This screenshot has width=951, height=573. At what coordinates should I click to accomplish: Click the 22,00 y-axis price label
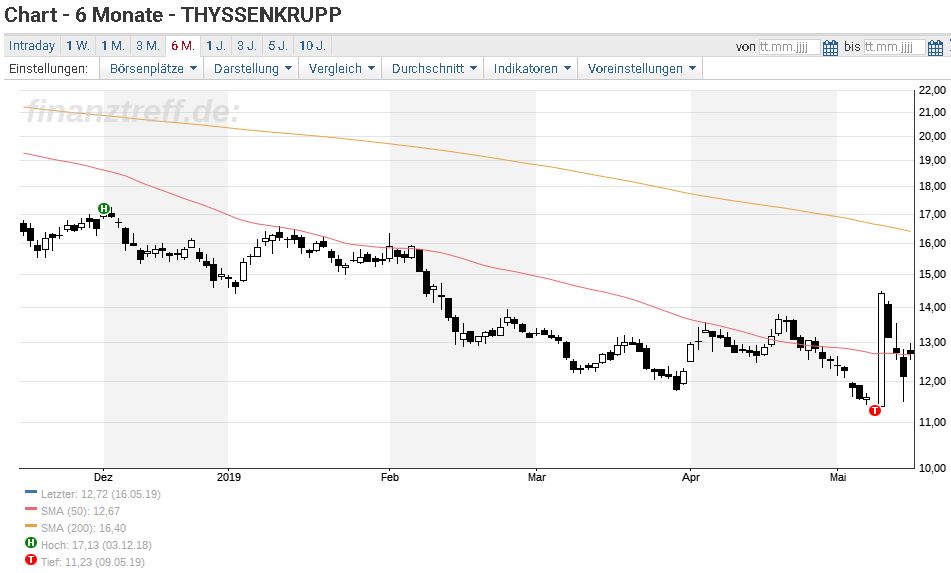point(932,90)
